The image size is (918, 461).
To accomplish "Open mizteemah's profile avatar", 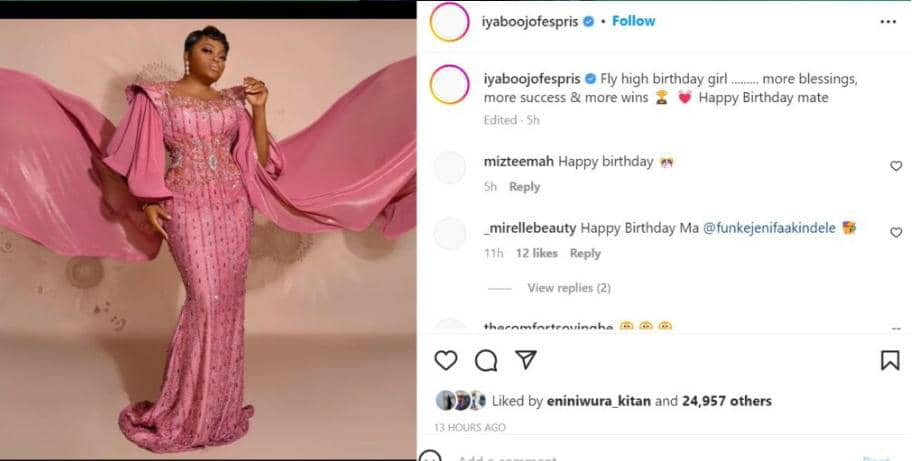I will click(450, 167).
